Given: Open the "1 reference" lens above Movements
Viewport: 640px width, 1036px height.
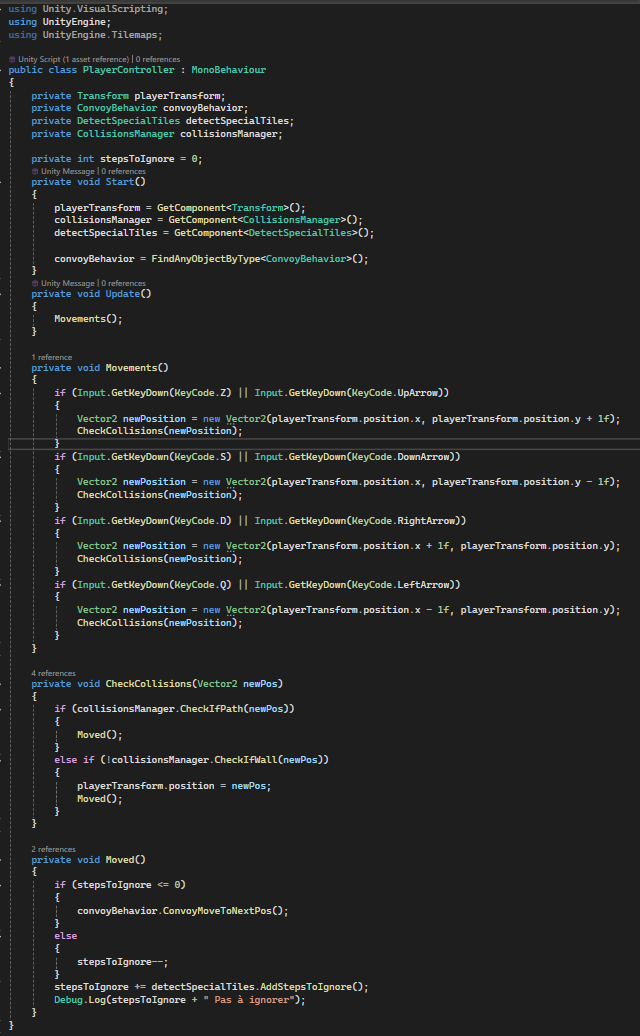Looking at the screenshot, I should [52, 357].
